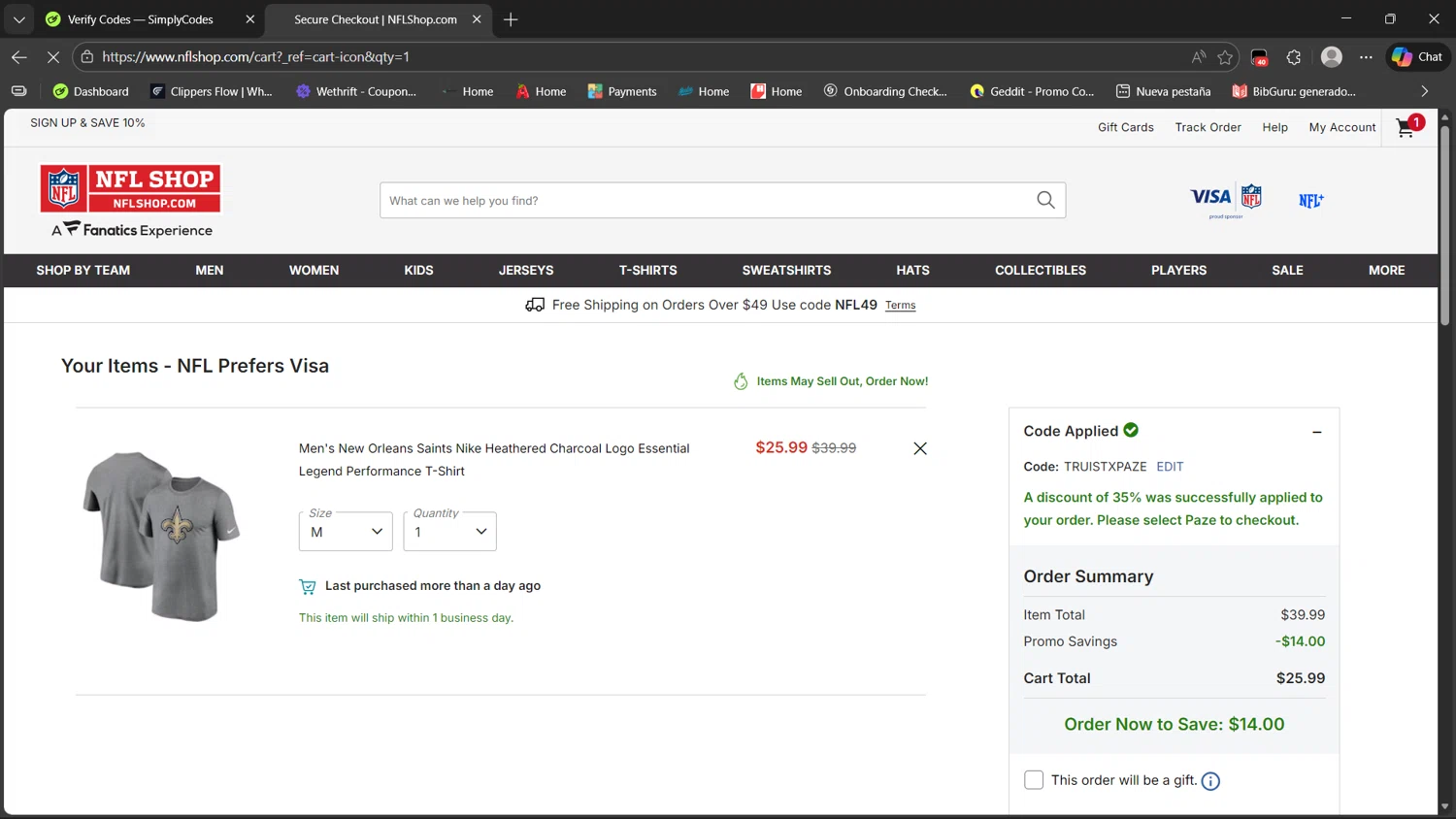
Task: Open free shipping Terms link
Action: click(900, 306)
